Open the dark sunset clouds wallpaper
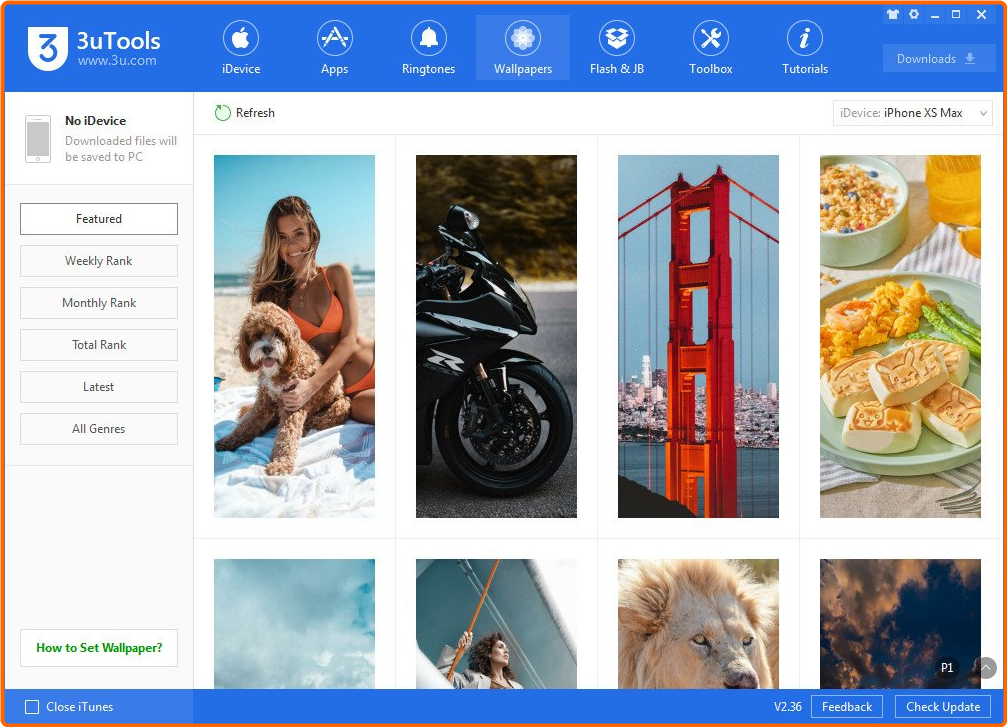The height and width of the screenshot is (727, 1007). click(x=900, y=624)
